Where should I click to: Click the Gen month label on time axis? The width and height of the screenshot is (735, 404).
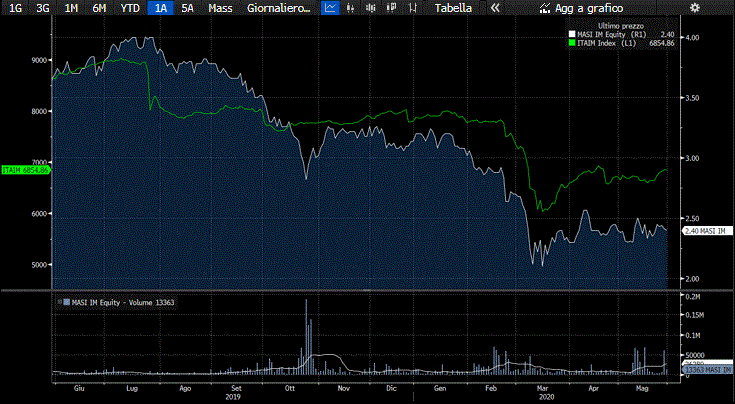coord(440,389)
